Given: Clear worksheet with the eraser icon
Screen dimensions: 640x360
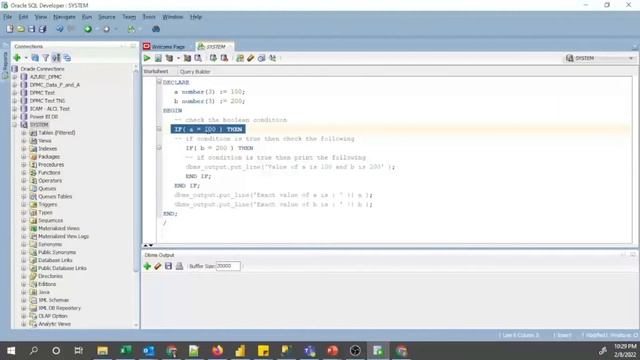Looking at the screenshot, I should [251, 58].
